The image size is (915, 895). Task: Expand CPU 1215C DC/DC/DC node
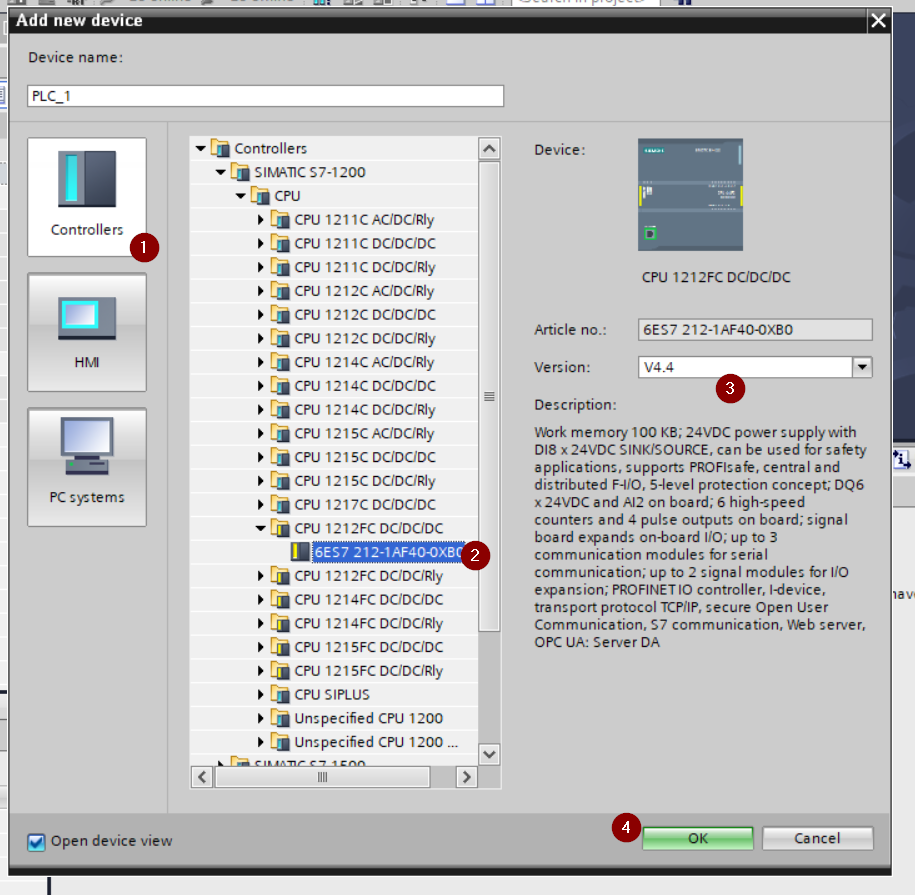(261, 457)
